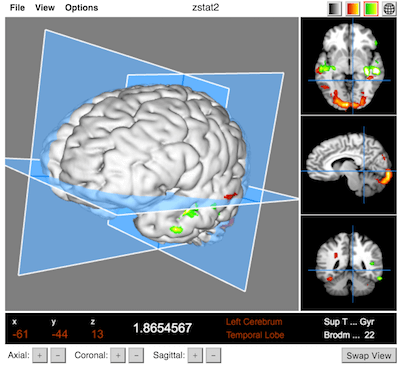This screenshot has height=367, width=400.
Task: Select the sagittal slice thumbnail view
Action: click(349, 165)
